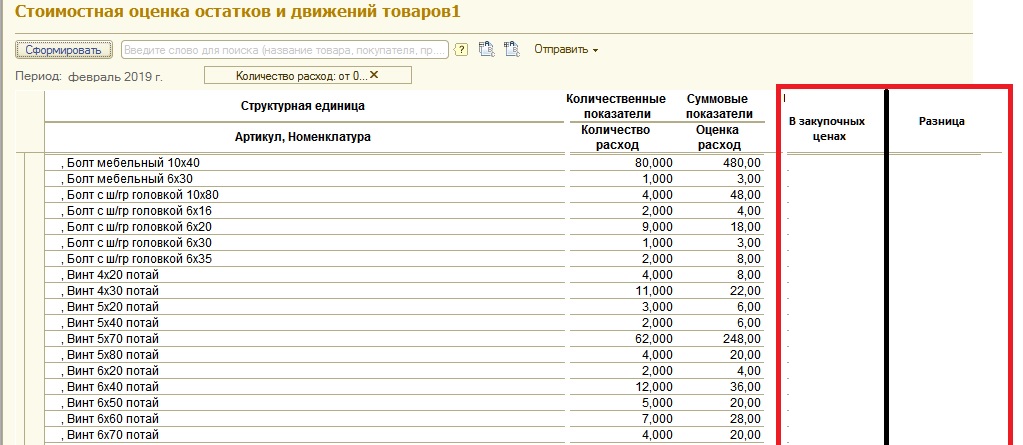1023x445 pixels.
Task: Open the Отправить dropdown menu
Action: coord(566,49)
